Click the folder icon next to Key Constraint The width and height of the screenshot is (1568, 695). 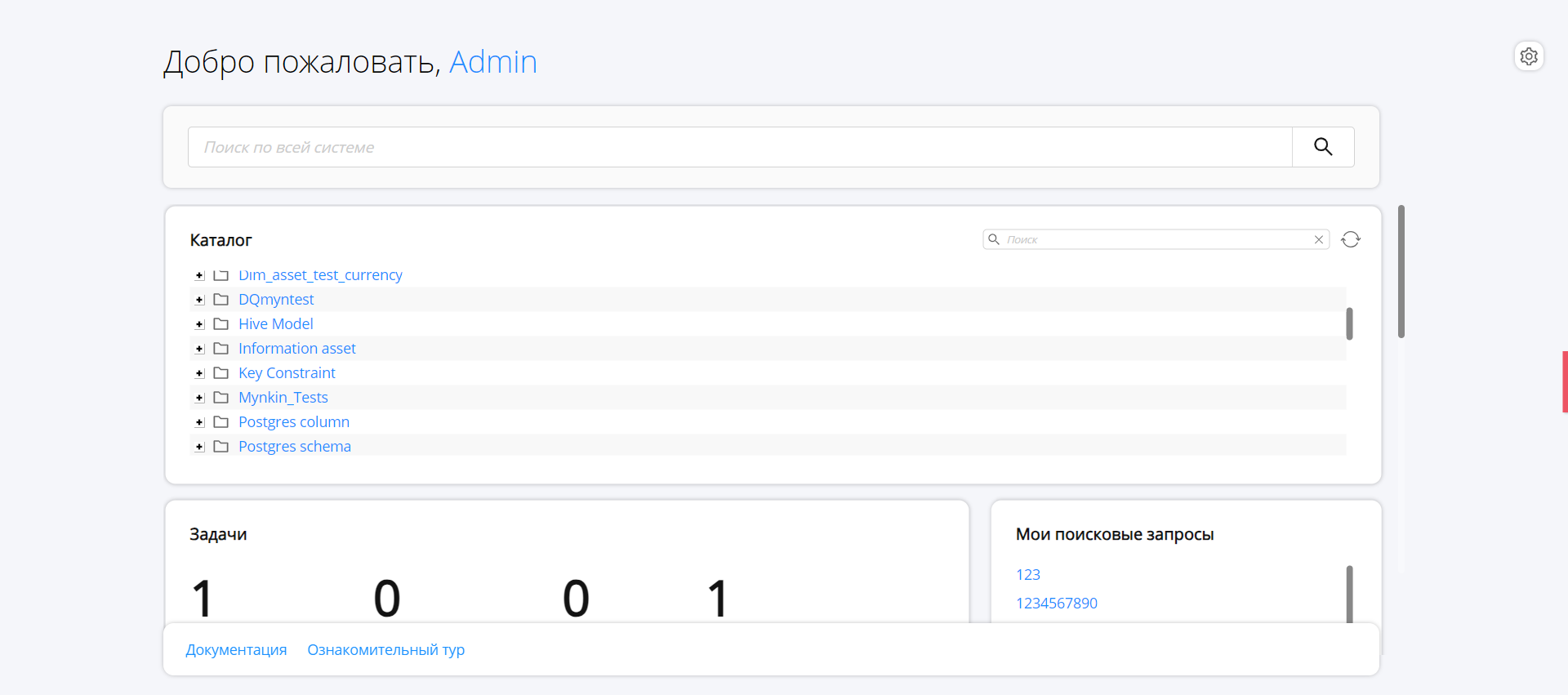tap(220, 373)
